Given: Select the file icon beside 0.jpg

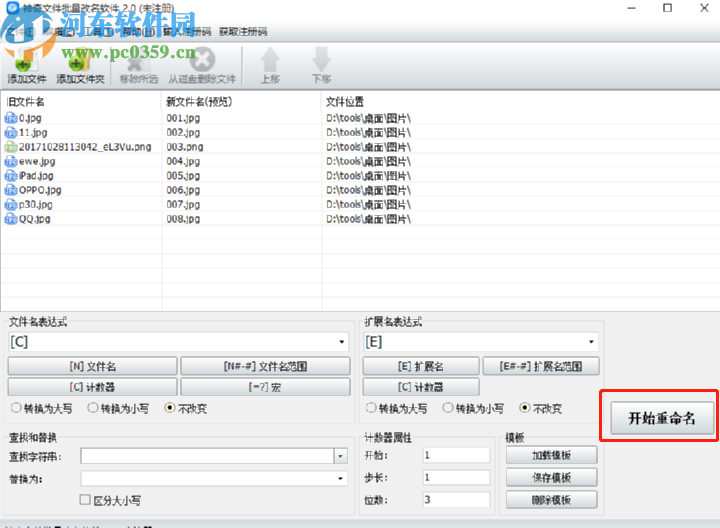Looking at the screenshot, I should 11,118.
